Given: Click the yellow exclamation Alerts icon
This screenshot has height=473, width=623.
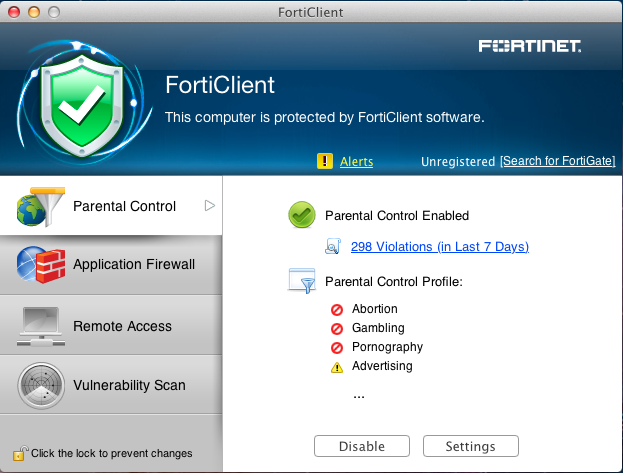Looking at the screenshot, I should pos(325,161).
